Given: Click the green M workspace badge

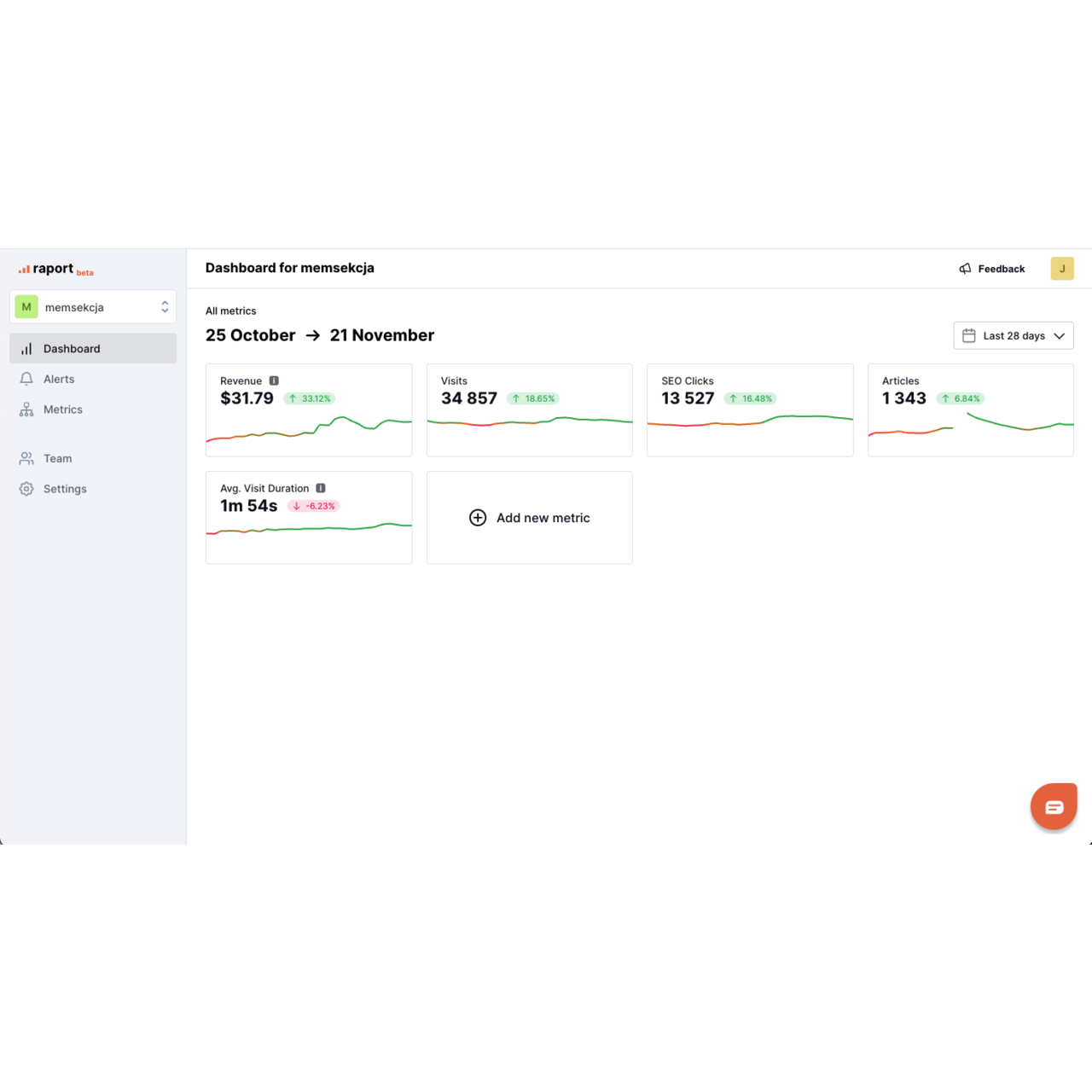Looking at the screenshot, I should pos(26,307).
